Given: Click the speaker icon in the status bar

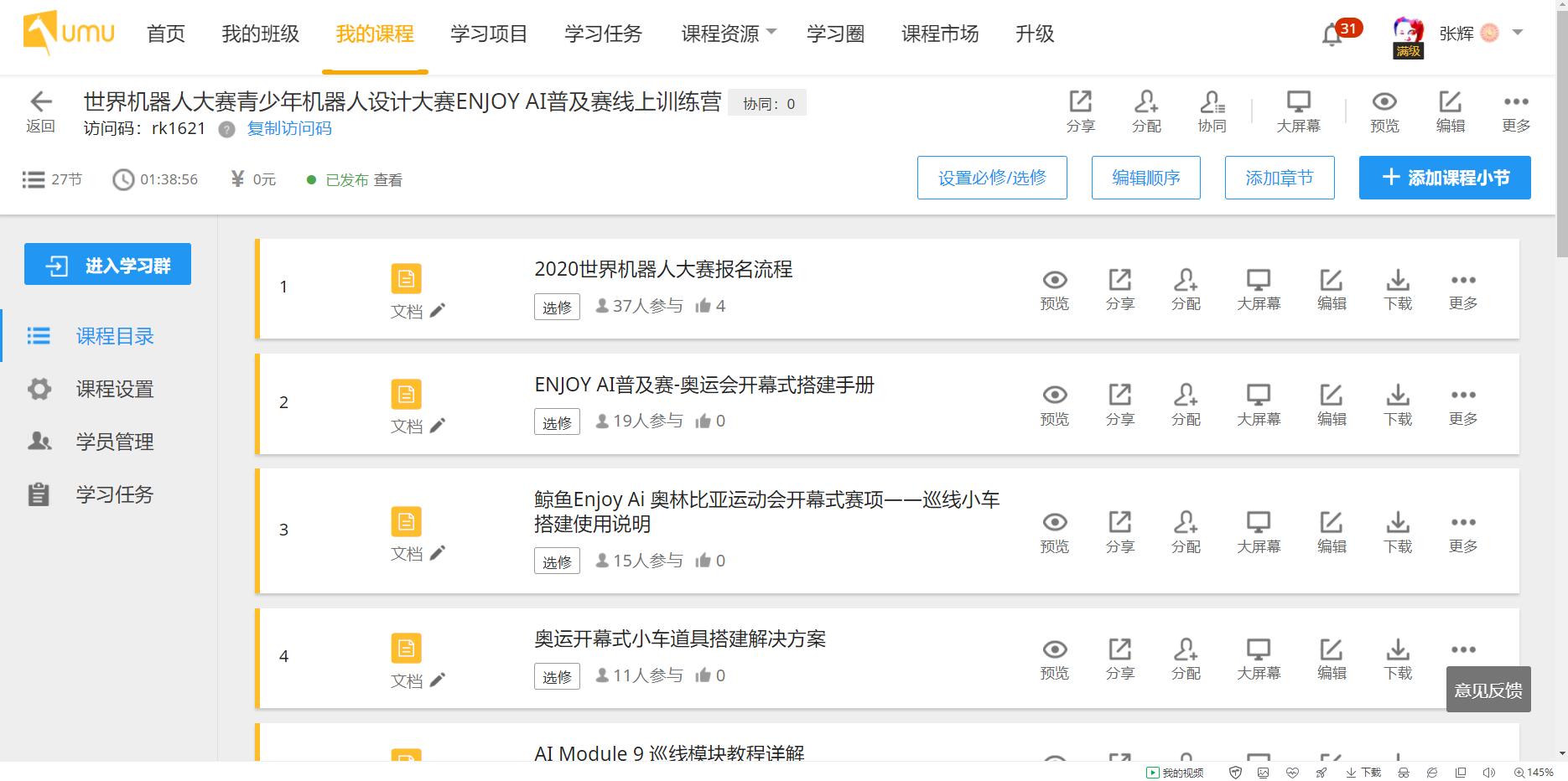Looking at the screenshot, I should [1489, 773].
